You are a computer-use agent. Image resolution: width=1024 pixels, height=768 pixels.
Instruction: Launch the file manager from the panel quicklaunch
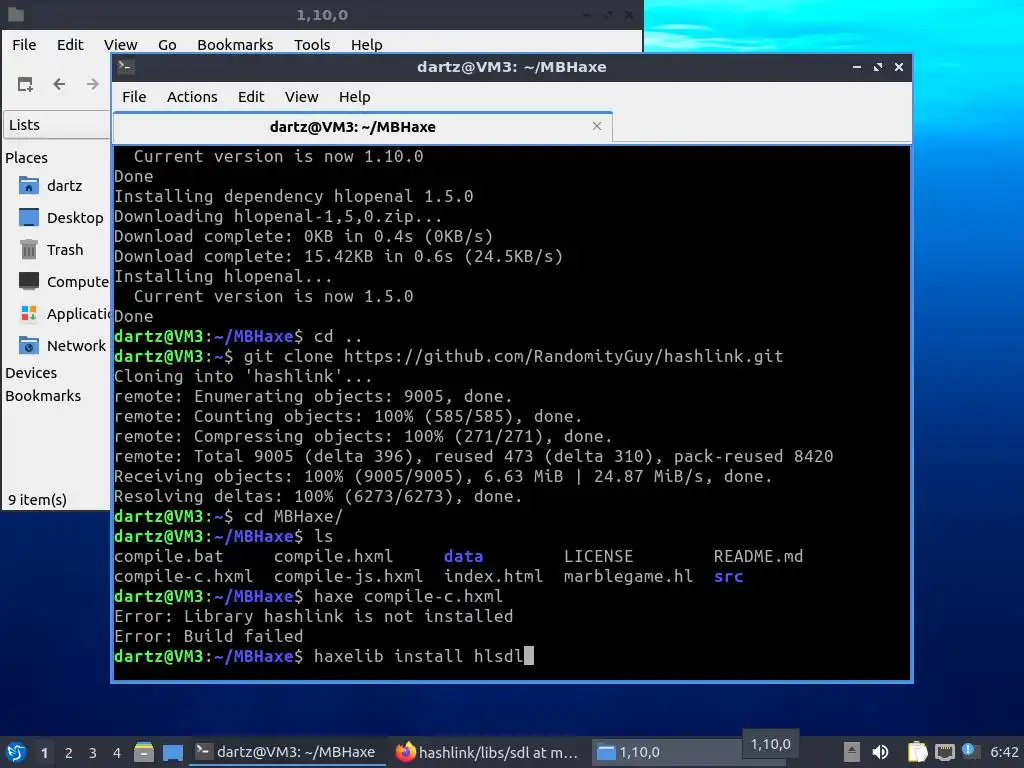144,752
